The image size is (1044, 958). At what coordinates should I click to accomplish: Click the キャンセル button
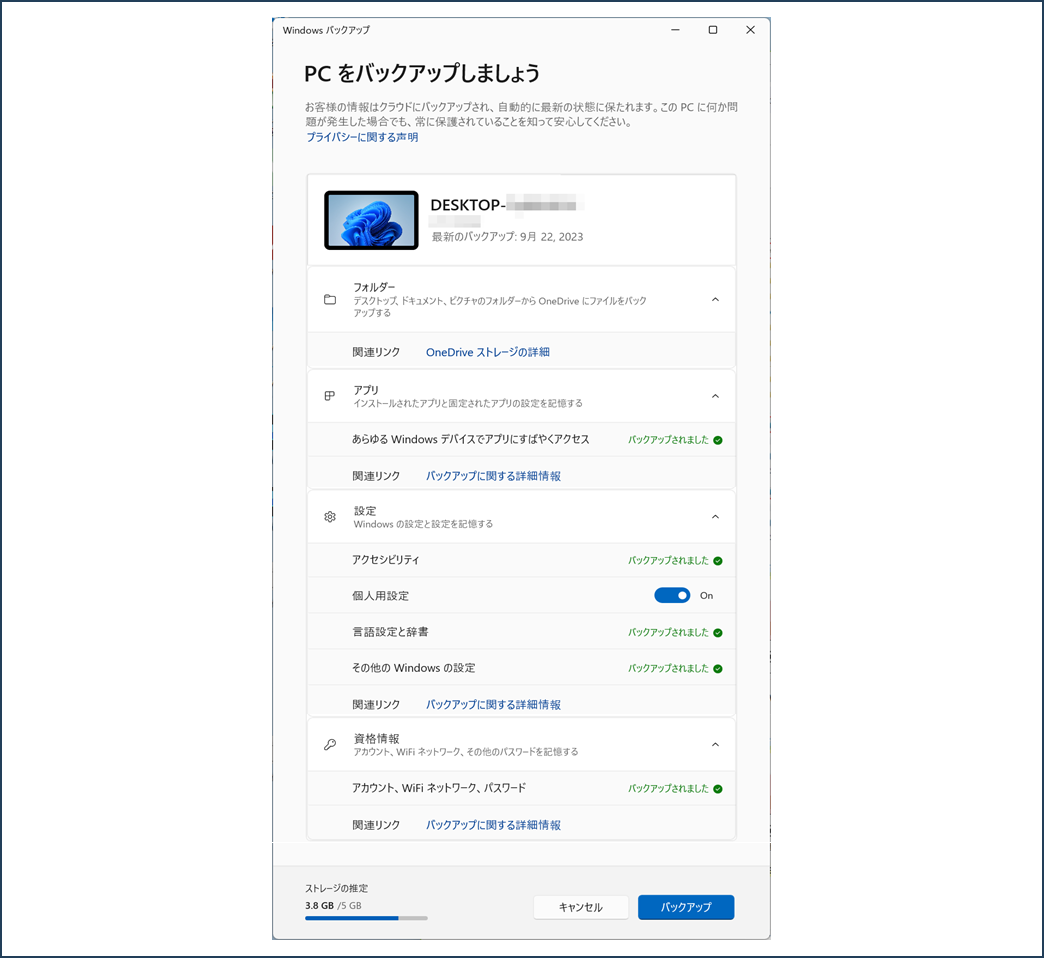point(581,907)
